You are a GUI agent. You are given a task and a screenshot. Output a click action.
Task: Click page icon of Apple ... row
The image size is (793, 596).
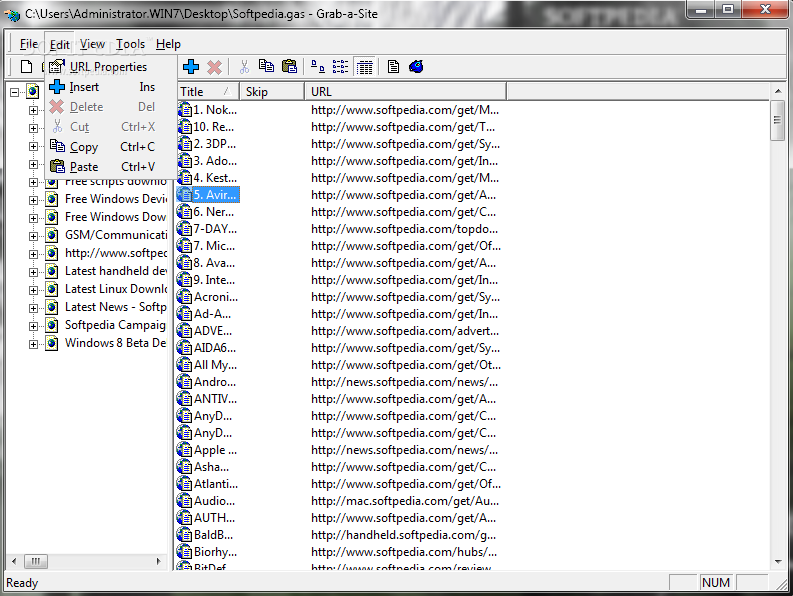pos(185,450)
